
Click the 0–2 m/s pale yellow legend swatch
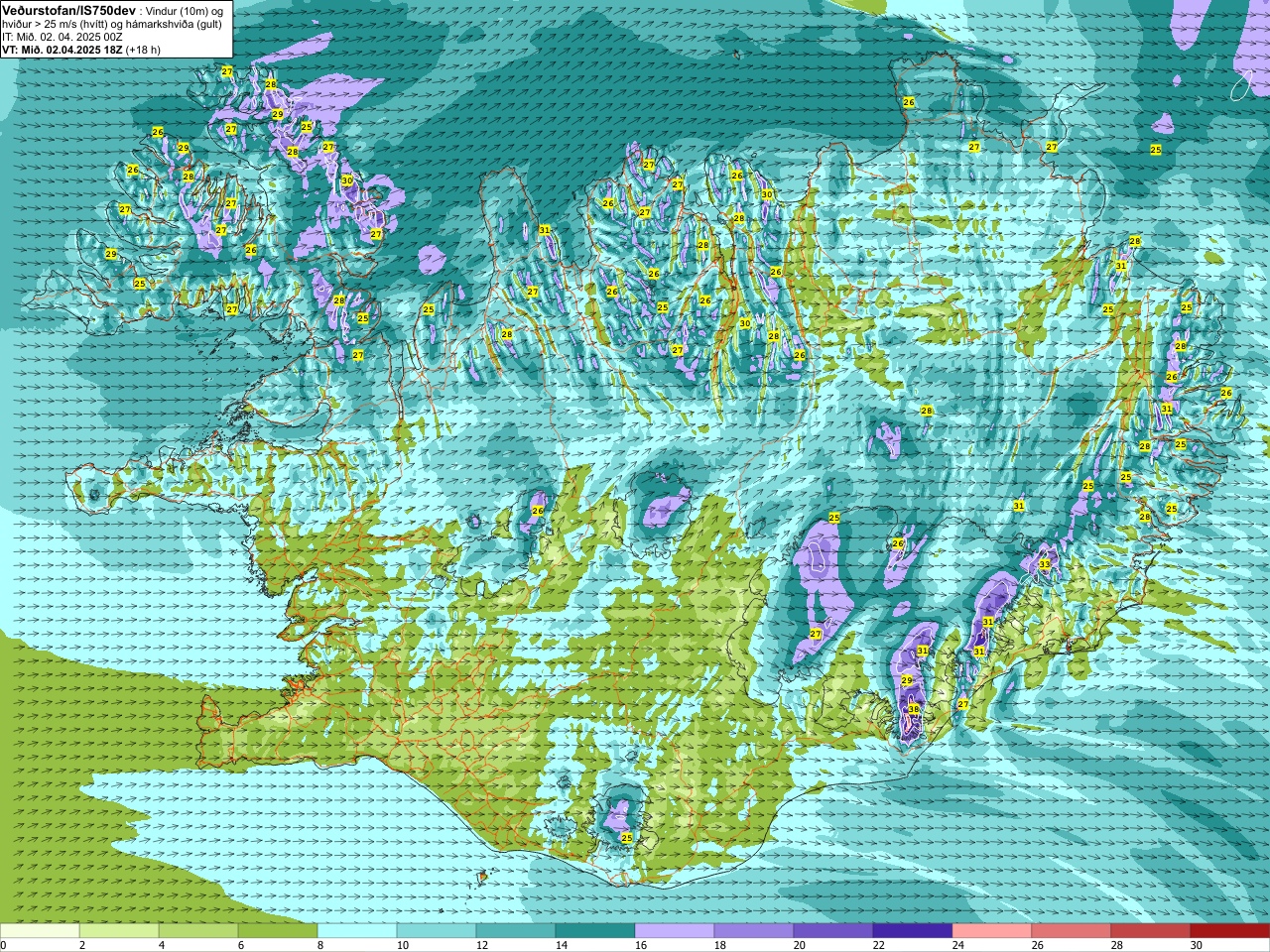click(x=40, y=931)
